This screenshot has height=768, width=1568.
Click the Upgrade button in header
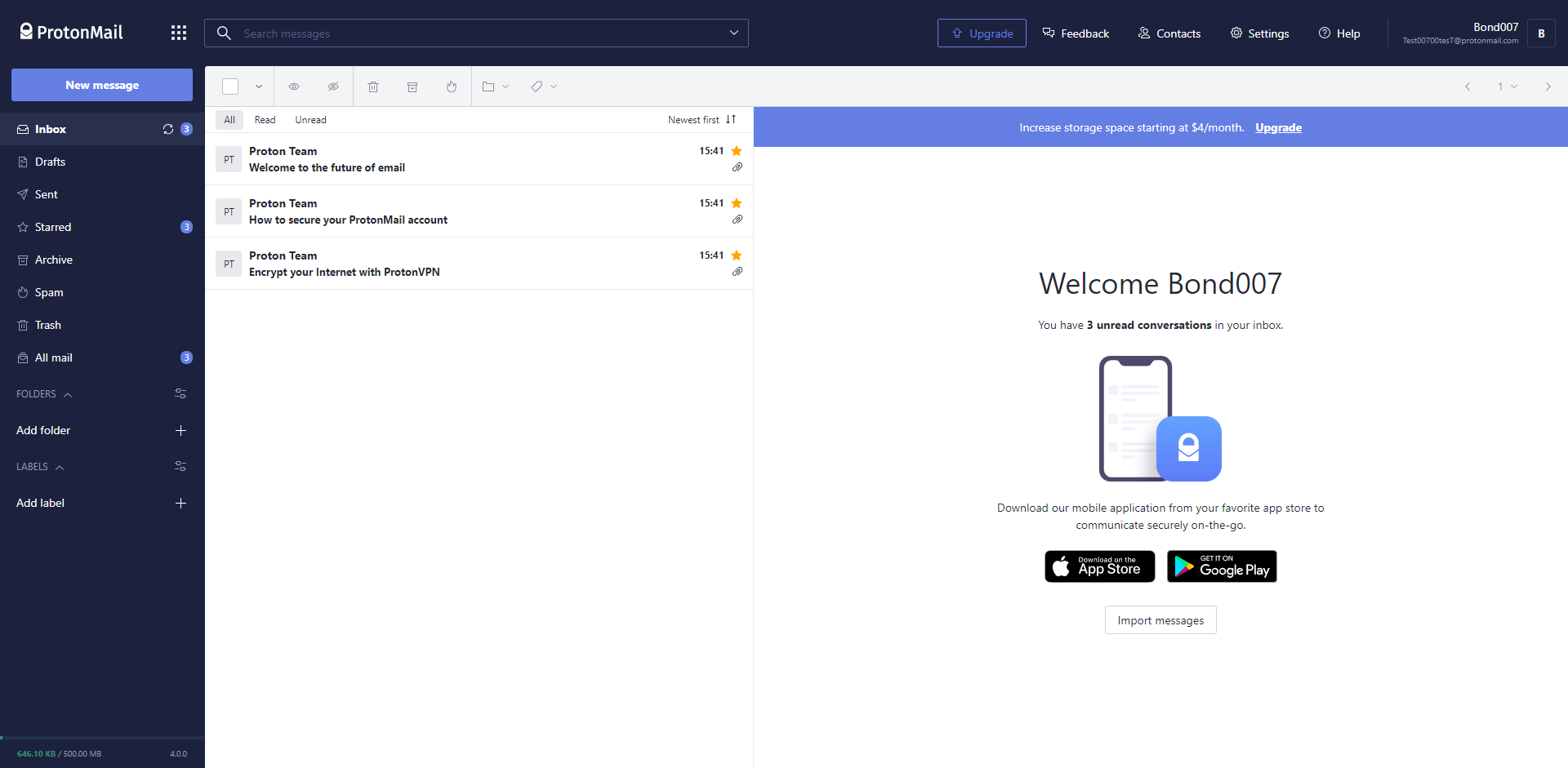point(982,33)
